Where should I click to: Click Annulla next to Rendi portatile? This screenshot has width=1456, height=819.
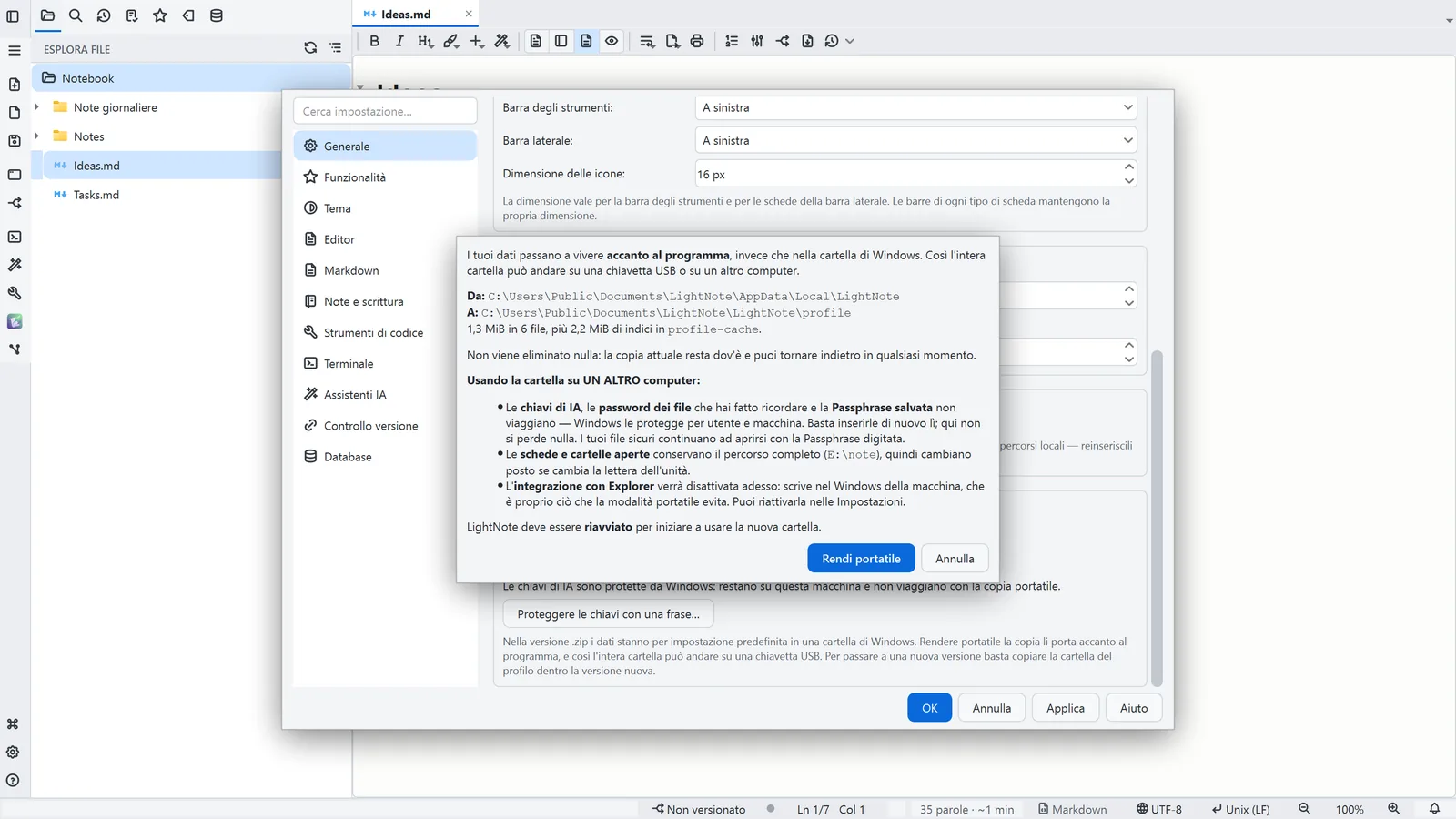coord(955,559)
